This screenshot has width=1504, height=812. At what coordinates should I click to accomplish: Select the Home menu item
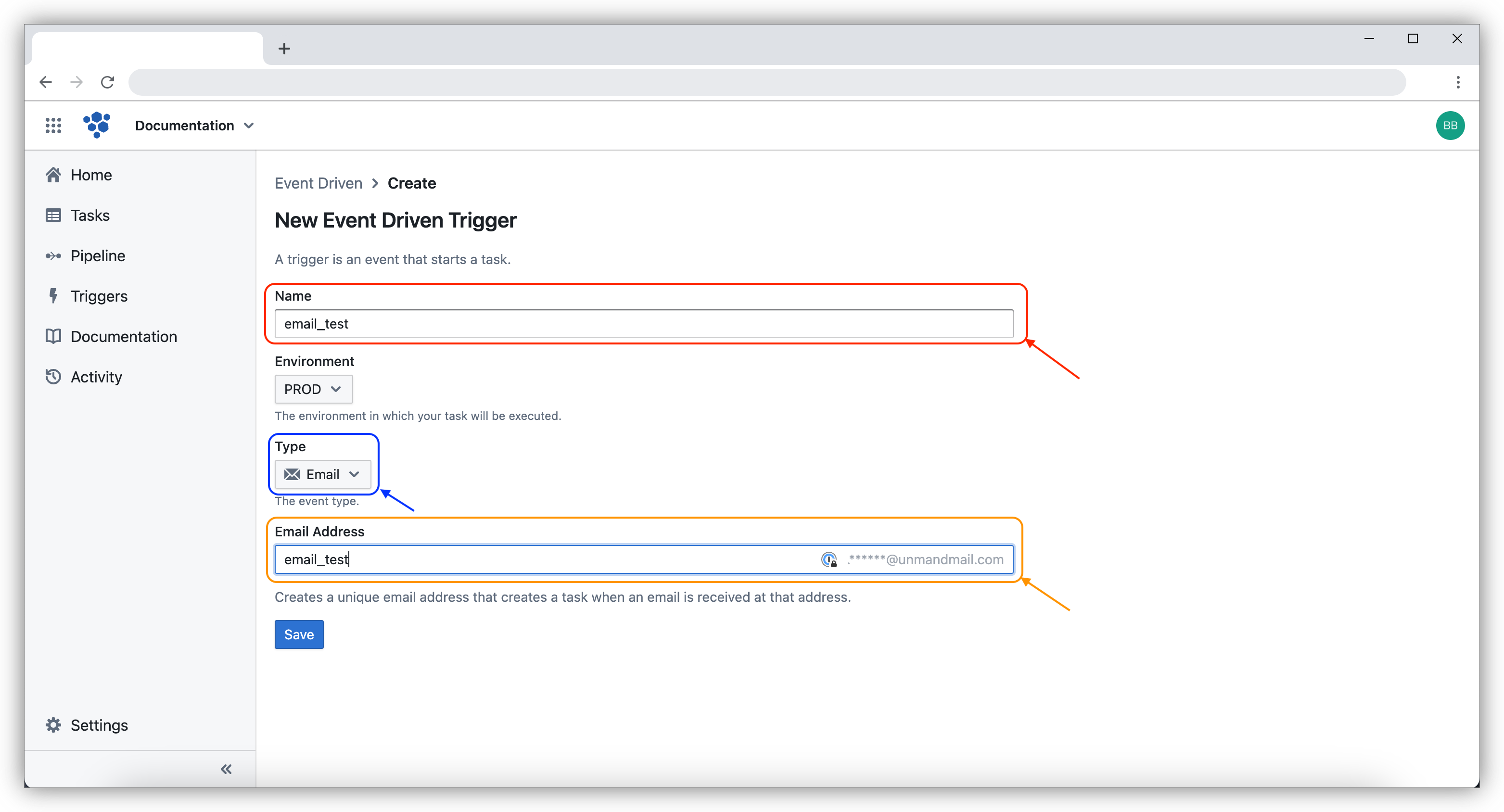pyautogui.click(x=92, y=175)
